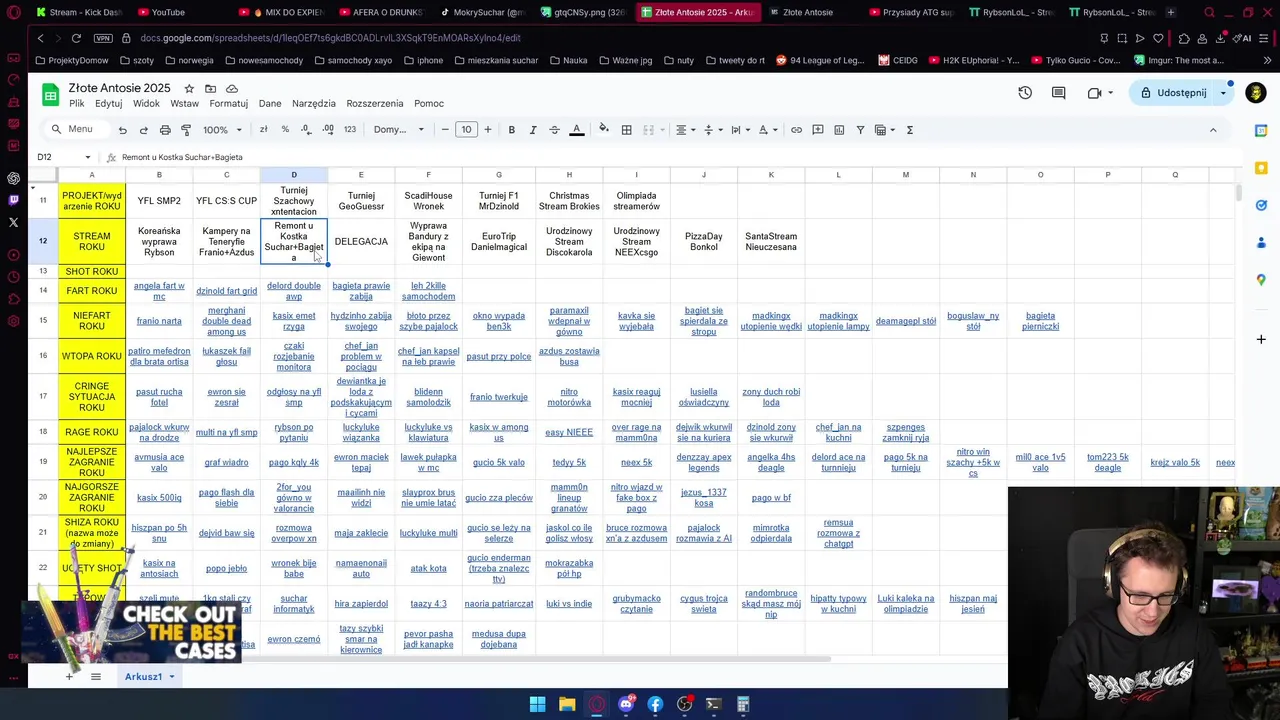Viewport: 1280px width, 720px height.
Task: Open the Arkusz1 sheet tab arrow
Action: point(172,677)
